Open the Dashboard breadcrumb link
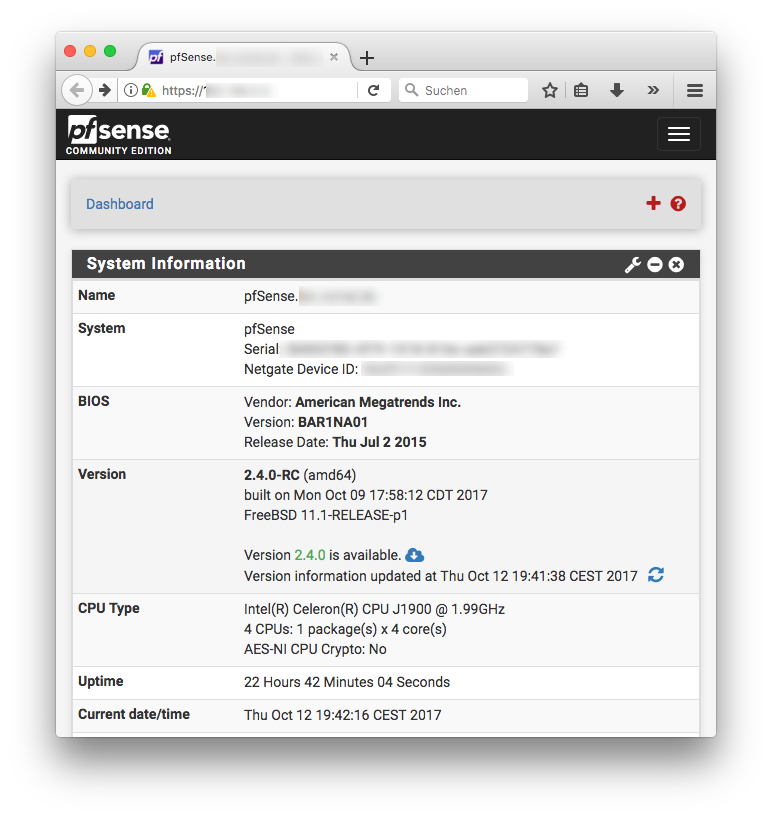Viewport: 772px width, 817px height. (x=120, y=204)
